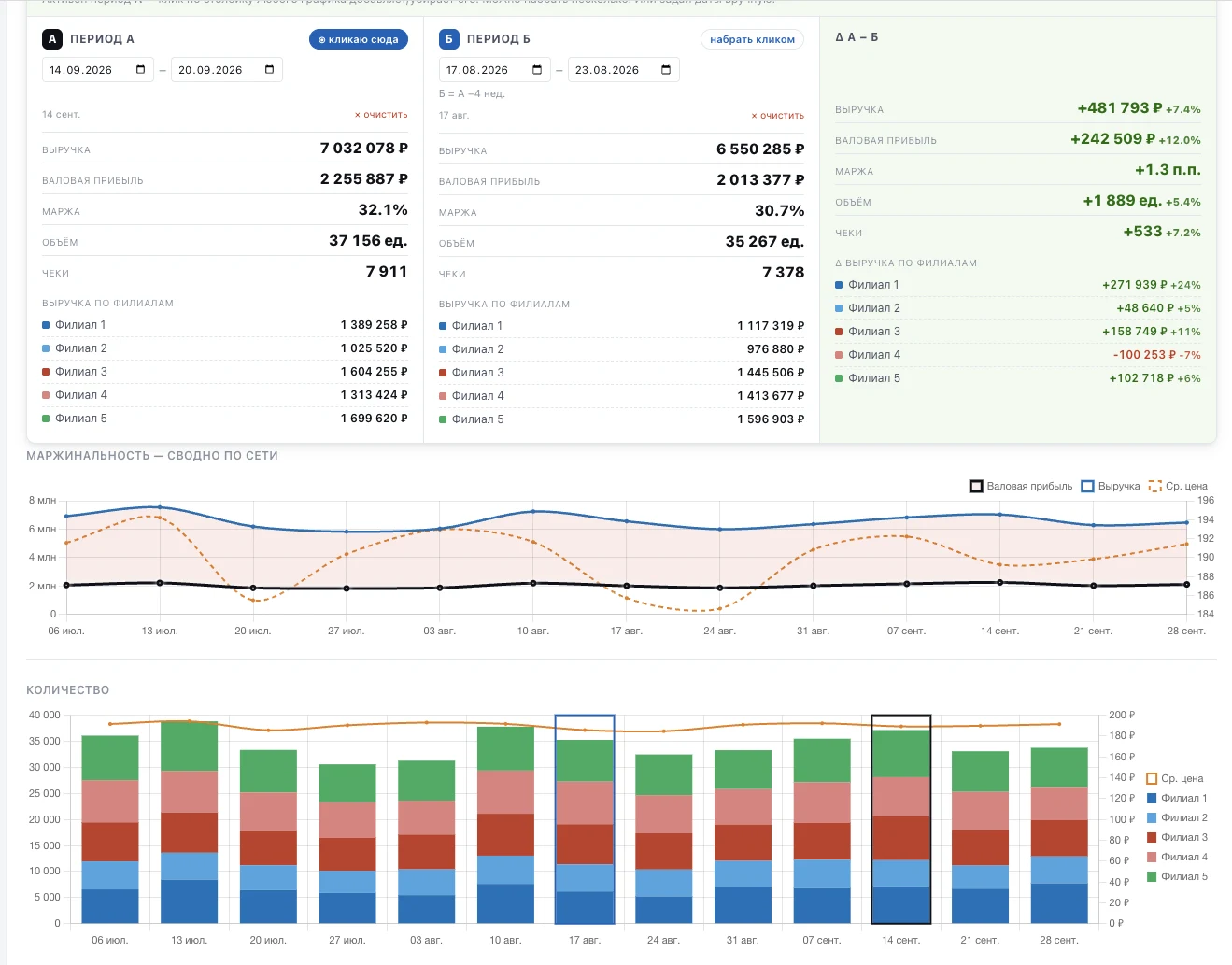
Task: Clear Period A via «очистить» link
Action: pos(381,115)
